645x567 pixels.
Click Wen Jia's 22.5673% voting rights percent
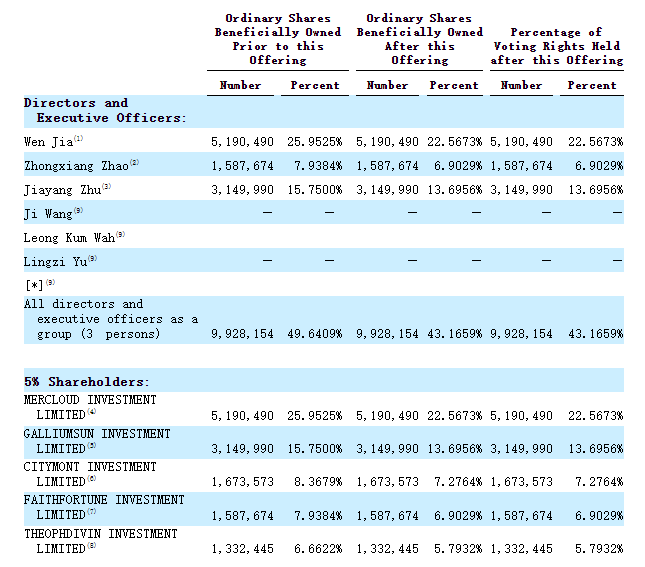pyautogui.click(x=596, y=142)
